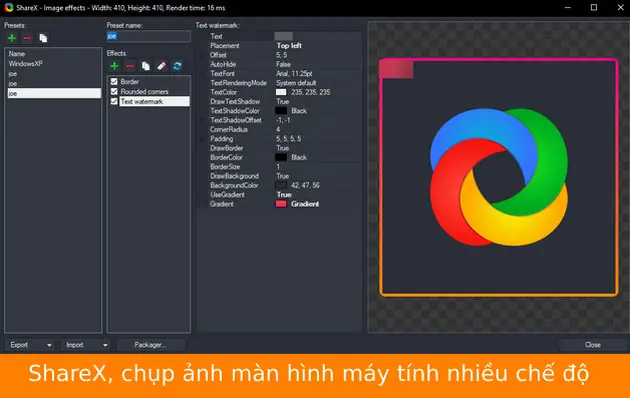
Task: Click the TextShadowColor black swatch
Action: (281, 111)
